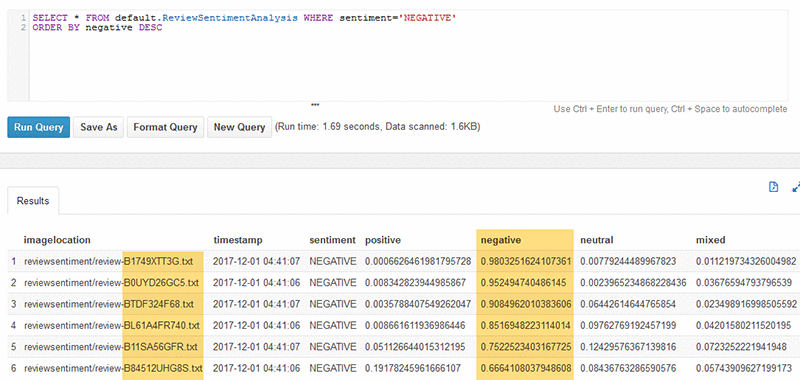Click line number 2 in editor gutter
800x380 pixels.
click(23, 28)
